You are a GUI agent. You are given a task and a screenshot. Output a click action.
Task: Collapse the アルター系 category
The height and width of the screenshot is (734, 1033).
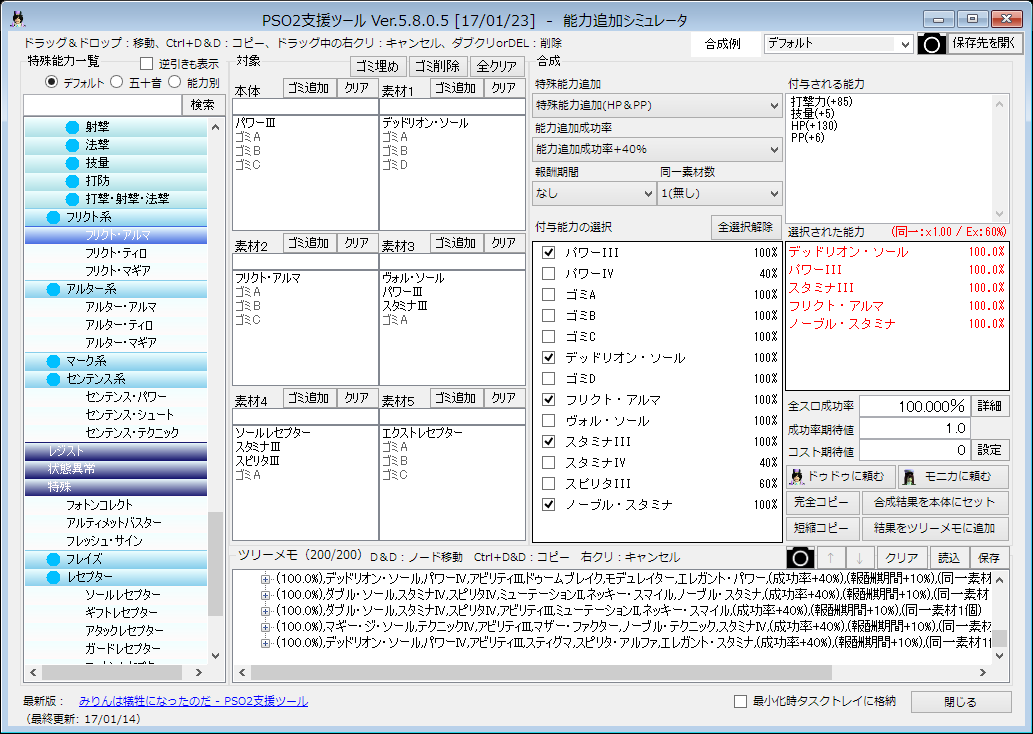coord(53,289)
